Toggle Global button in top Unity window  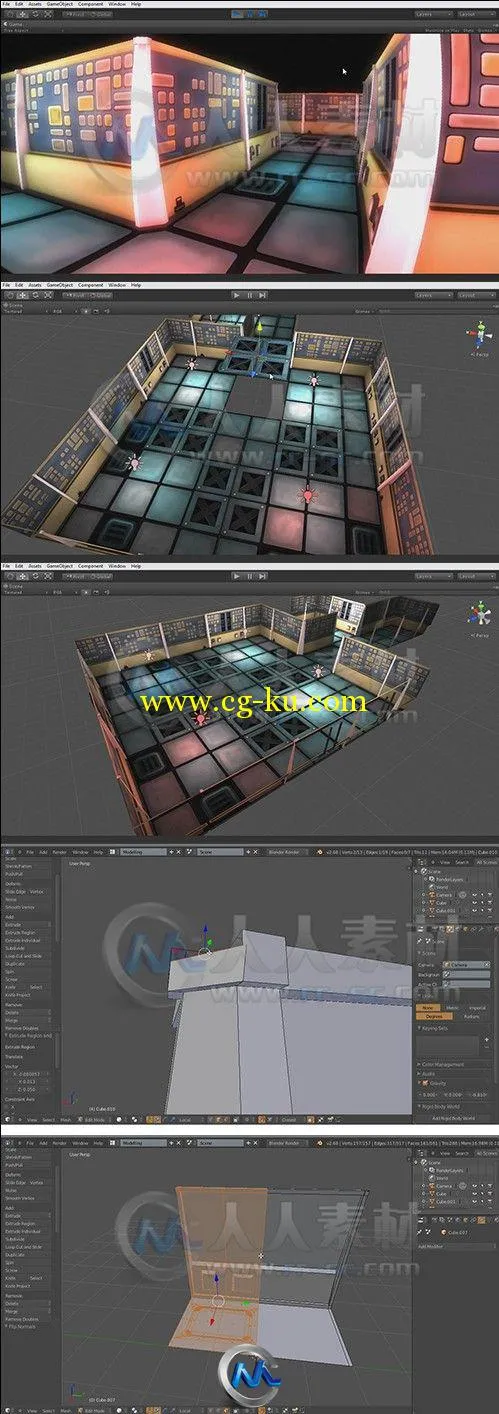coord(100,14)
